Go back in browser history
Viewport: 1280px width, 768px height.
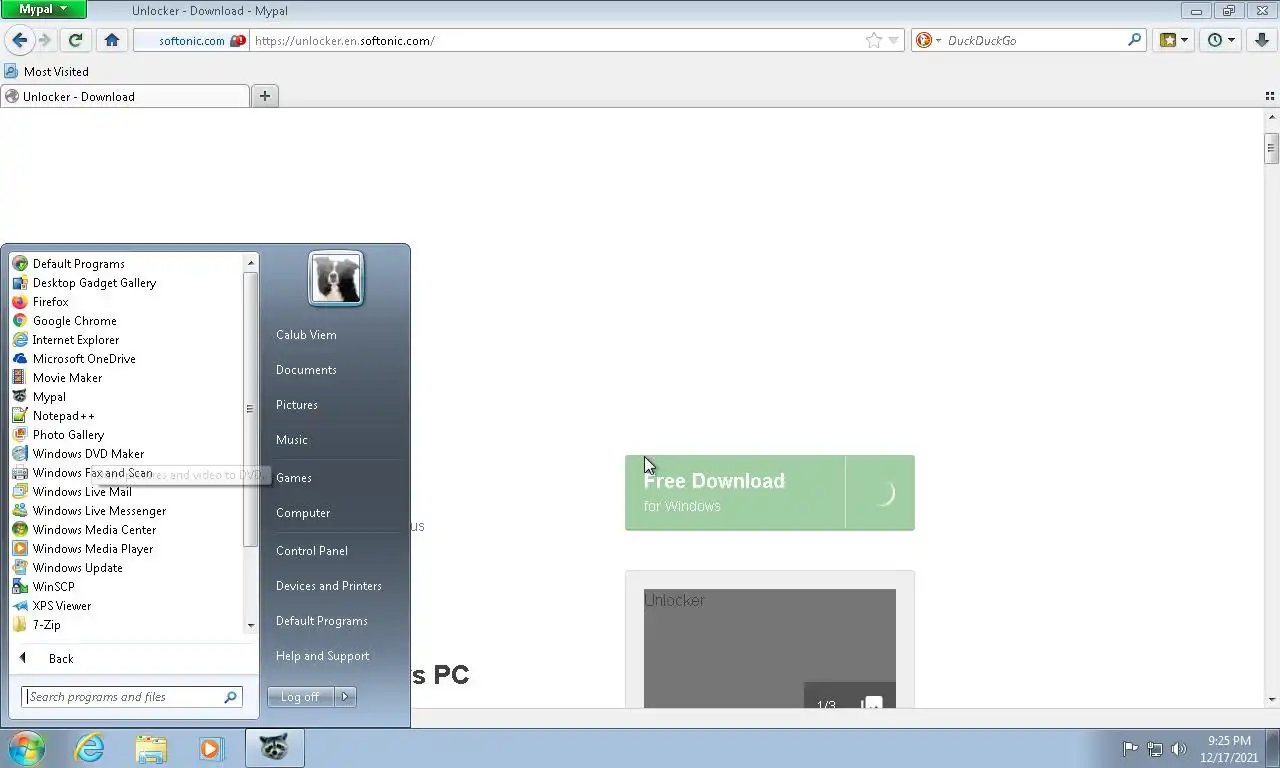pyautogui.click(x=19, y=40)
